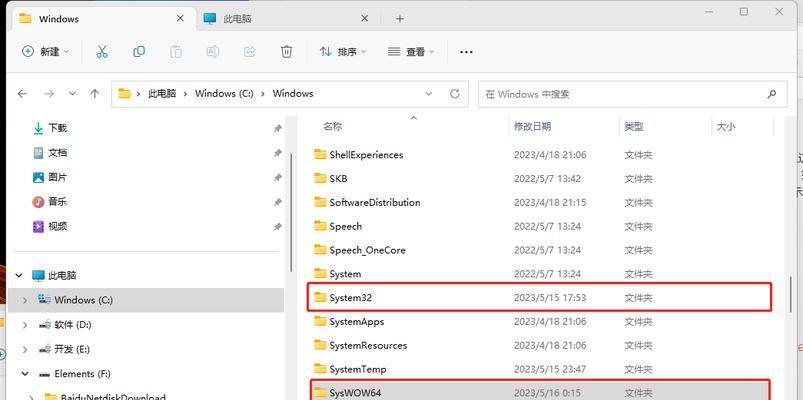This screenshot has width=803, height=400.
Task: Open the three-dot more options menu
Action: (x=466, y=52)
